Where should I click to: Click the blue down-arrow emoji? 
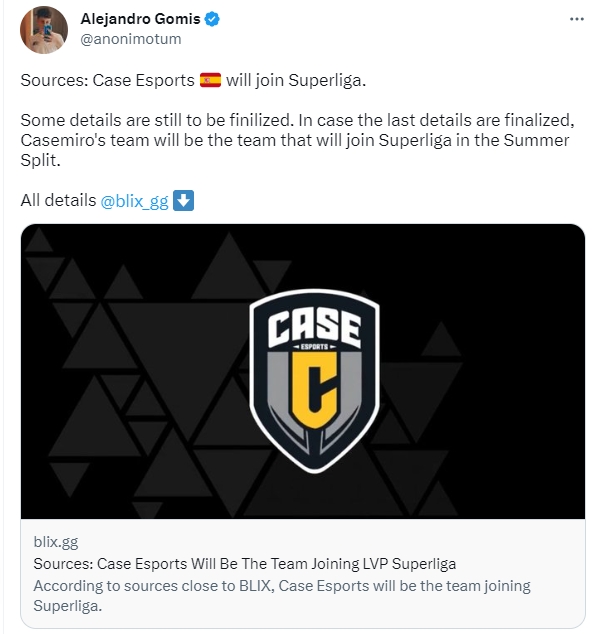pyautogui.click(x=184, y=200)
